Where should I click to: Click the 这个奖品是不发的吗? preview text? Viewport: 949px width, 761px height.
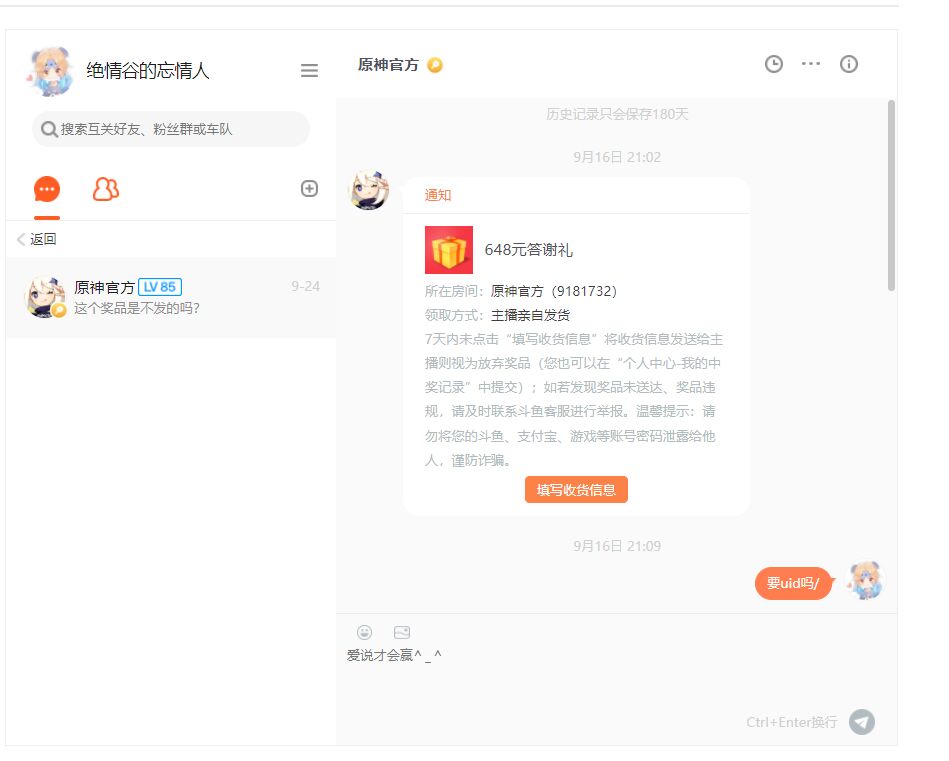coord(137,308)
